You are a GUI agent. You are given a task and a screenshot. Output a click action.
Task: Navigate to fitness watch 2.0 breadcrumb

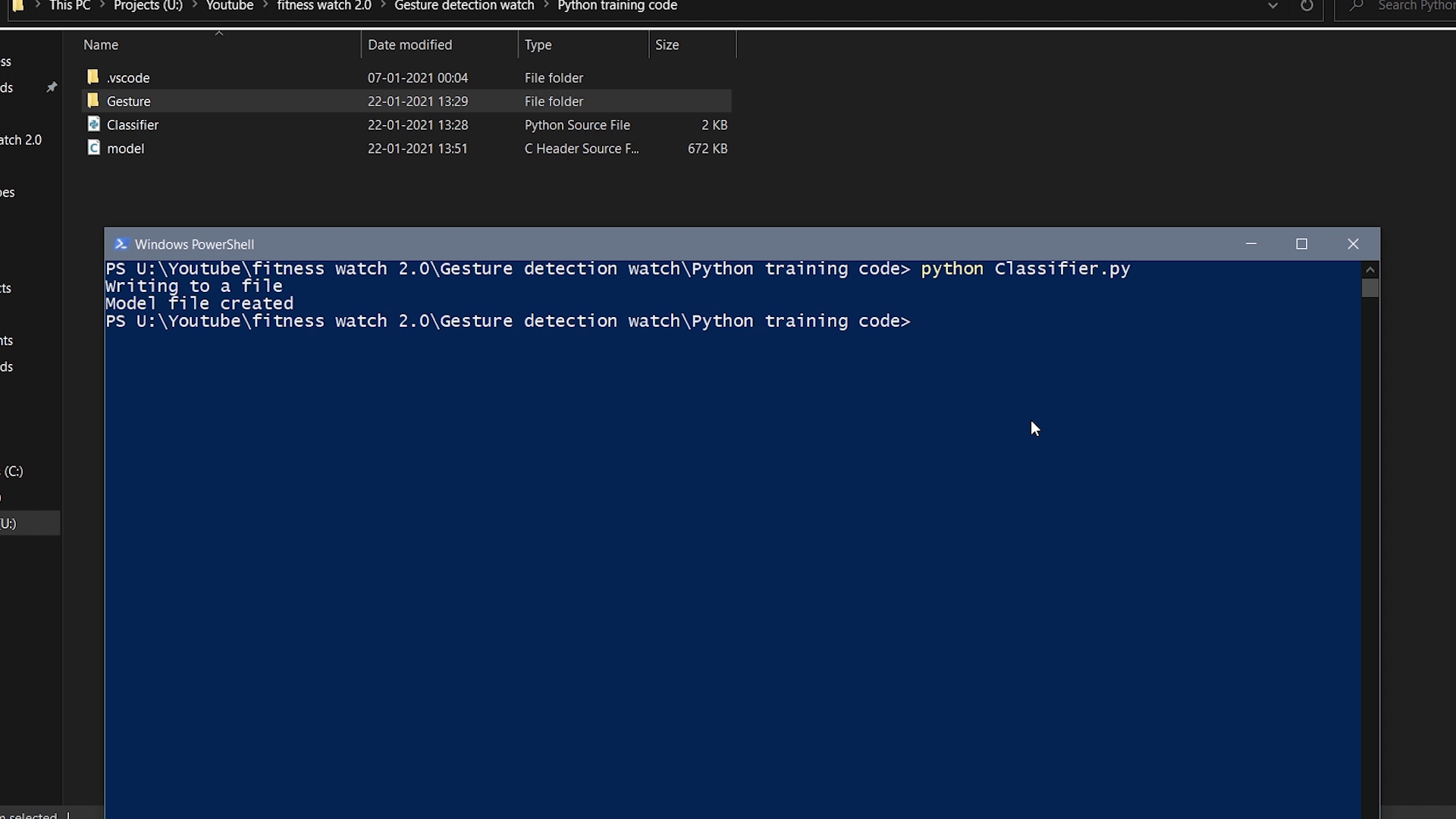(x=324, y=6)
